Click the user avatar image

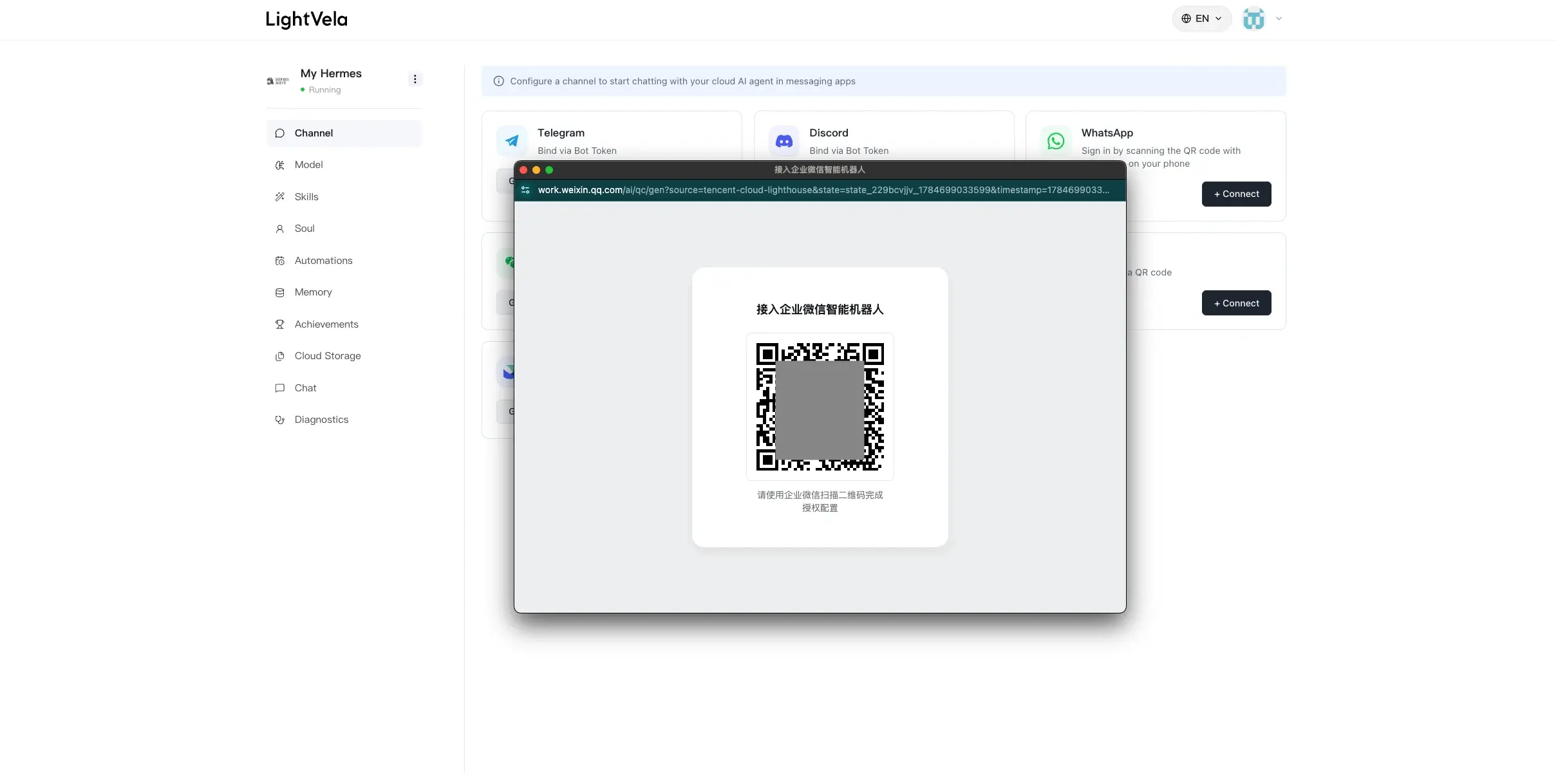(1253, 19)
